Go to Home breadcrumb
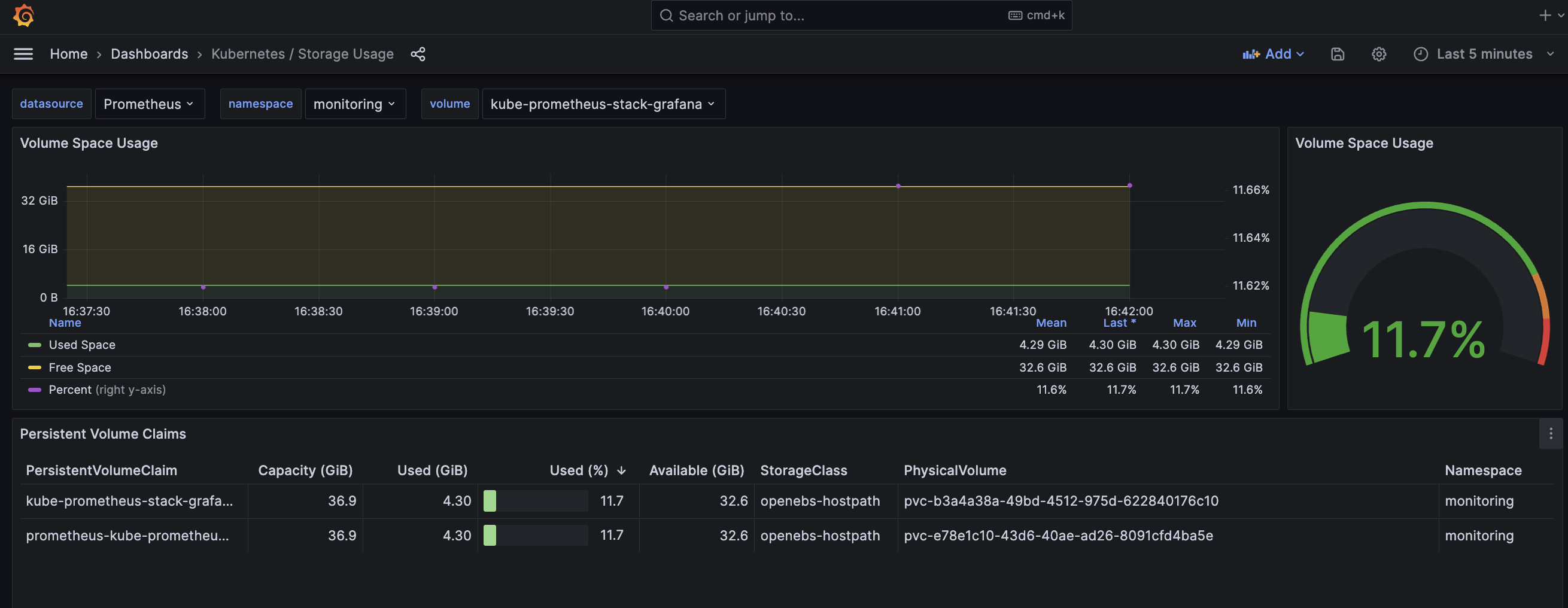Viewport: 1568px width, 608px height. [69, 54]
